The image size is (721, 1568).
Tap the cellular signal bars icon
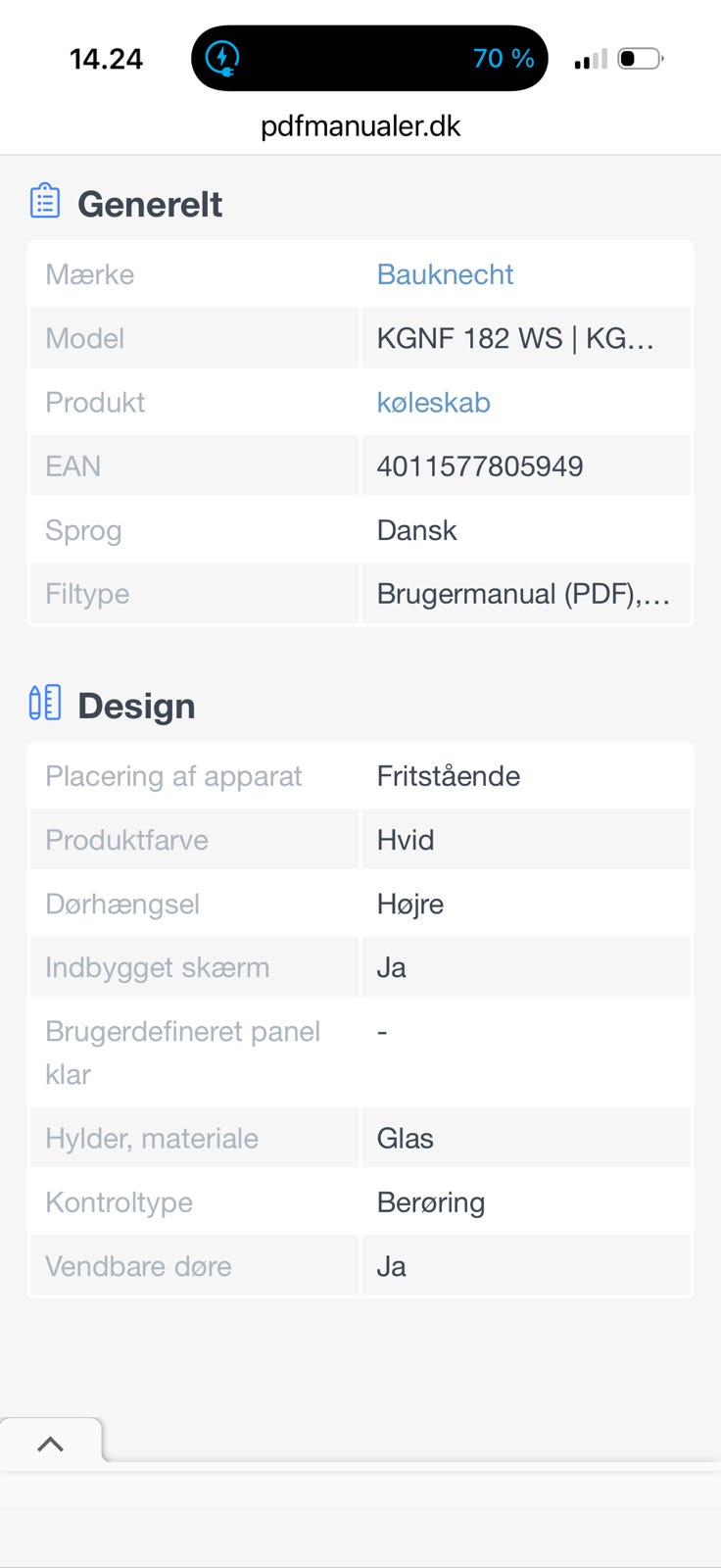tap(591, 60)
